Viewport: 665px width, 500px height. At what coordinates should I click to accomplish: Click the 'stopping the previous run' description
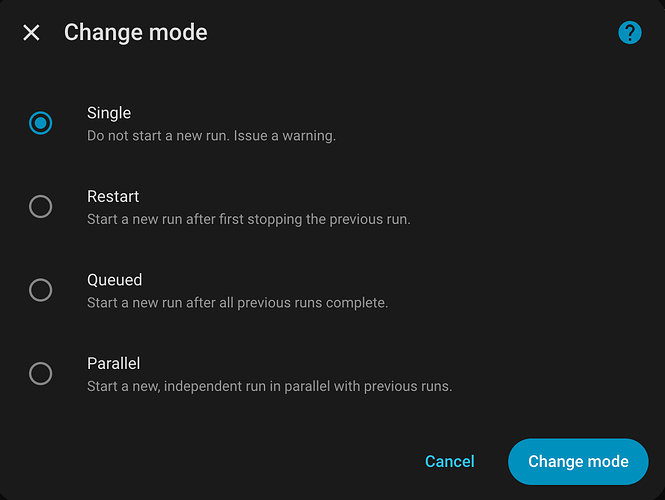click(334, 219)
